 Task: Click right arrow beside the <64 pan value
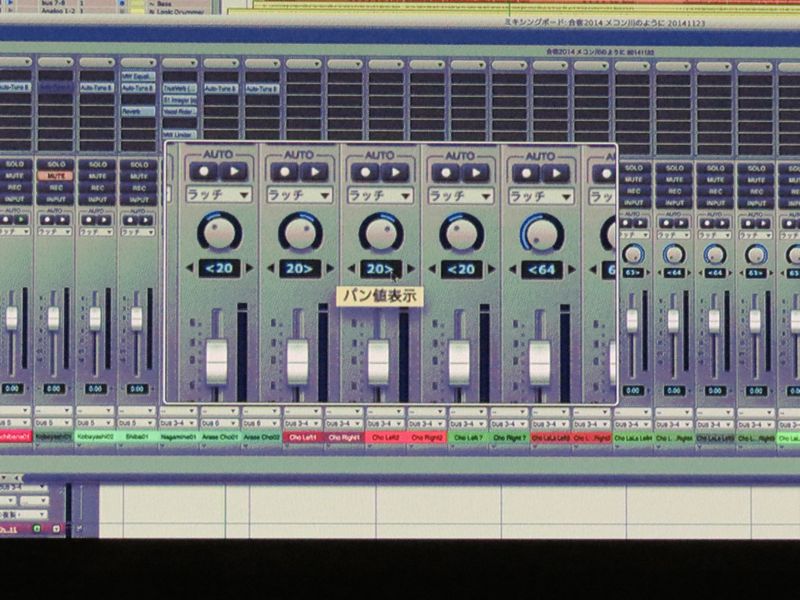pos(572,269)
